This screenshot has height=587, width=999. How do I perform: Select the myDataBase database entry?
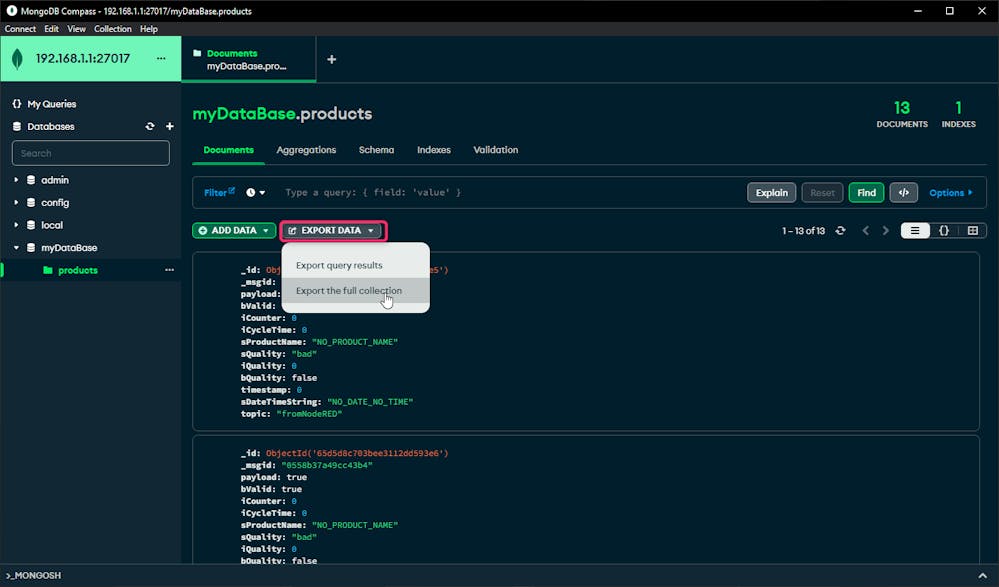click(x=69, y=248)
